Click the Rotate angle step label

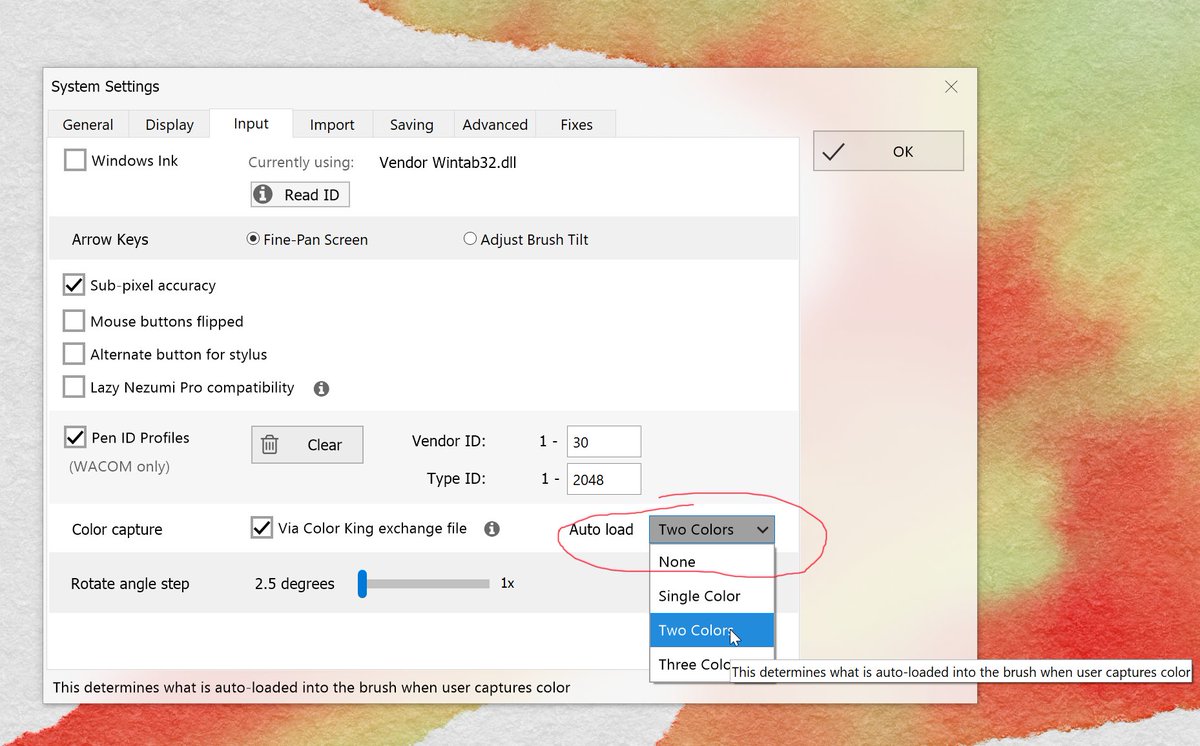pyautogui.click(x=130, y=584)
